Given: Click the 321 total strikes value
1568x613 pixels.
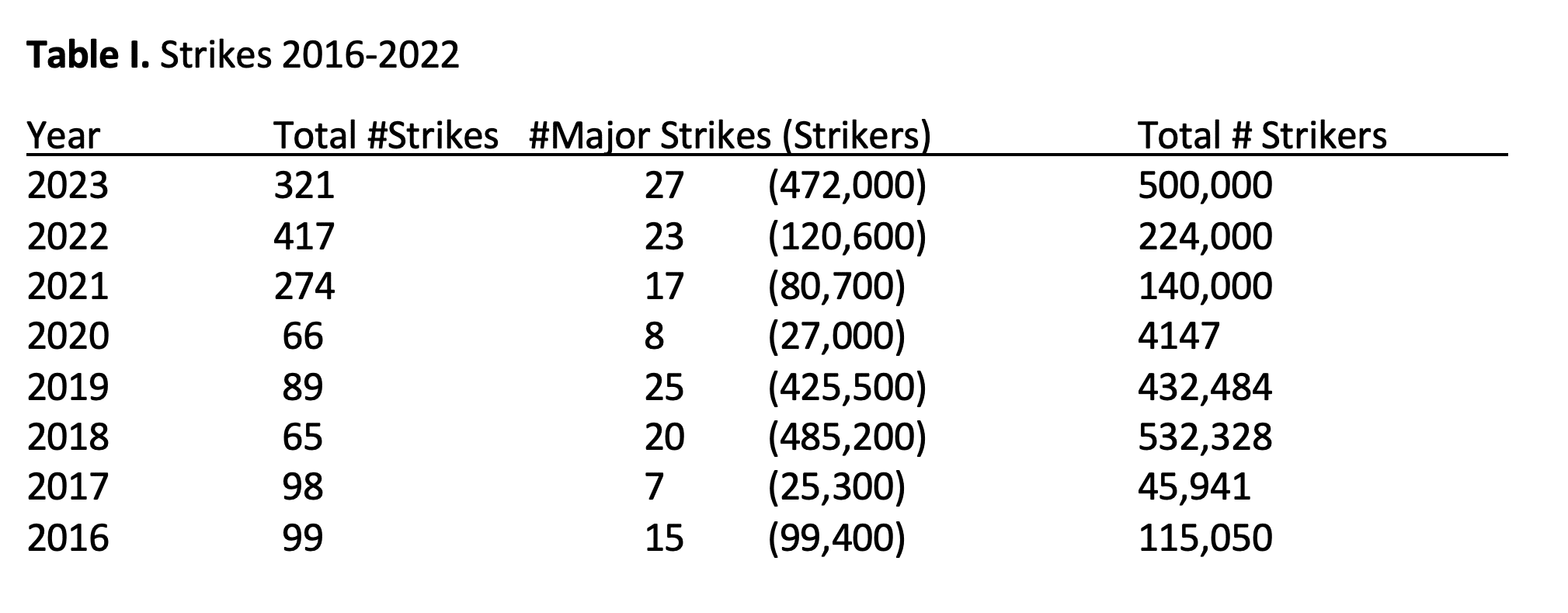Looking at the screenshot, I should tap(304, 186).
